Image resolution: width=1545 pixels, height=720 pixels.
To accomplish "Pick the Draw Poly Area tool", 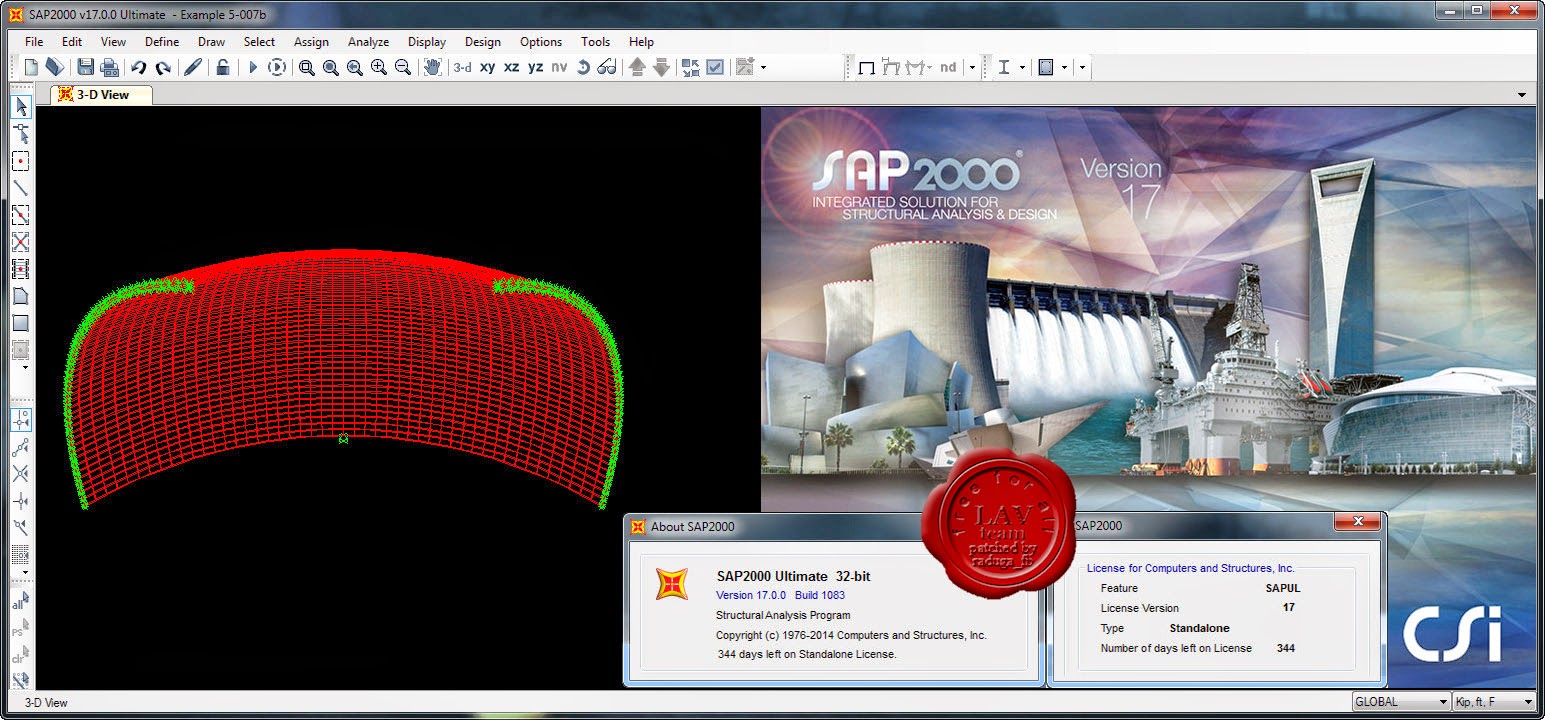I will coord(20,296).
